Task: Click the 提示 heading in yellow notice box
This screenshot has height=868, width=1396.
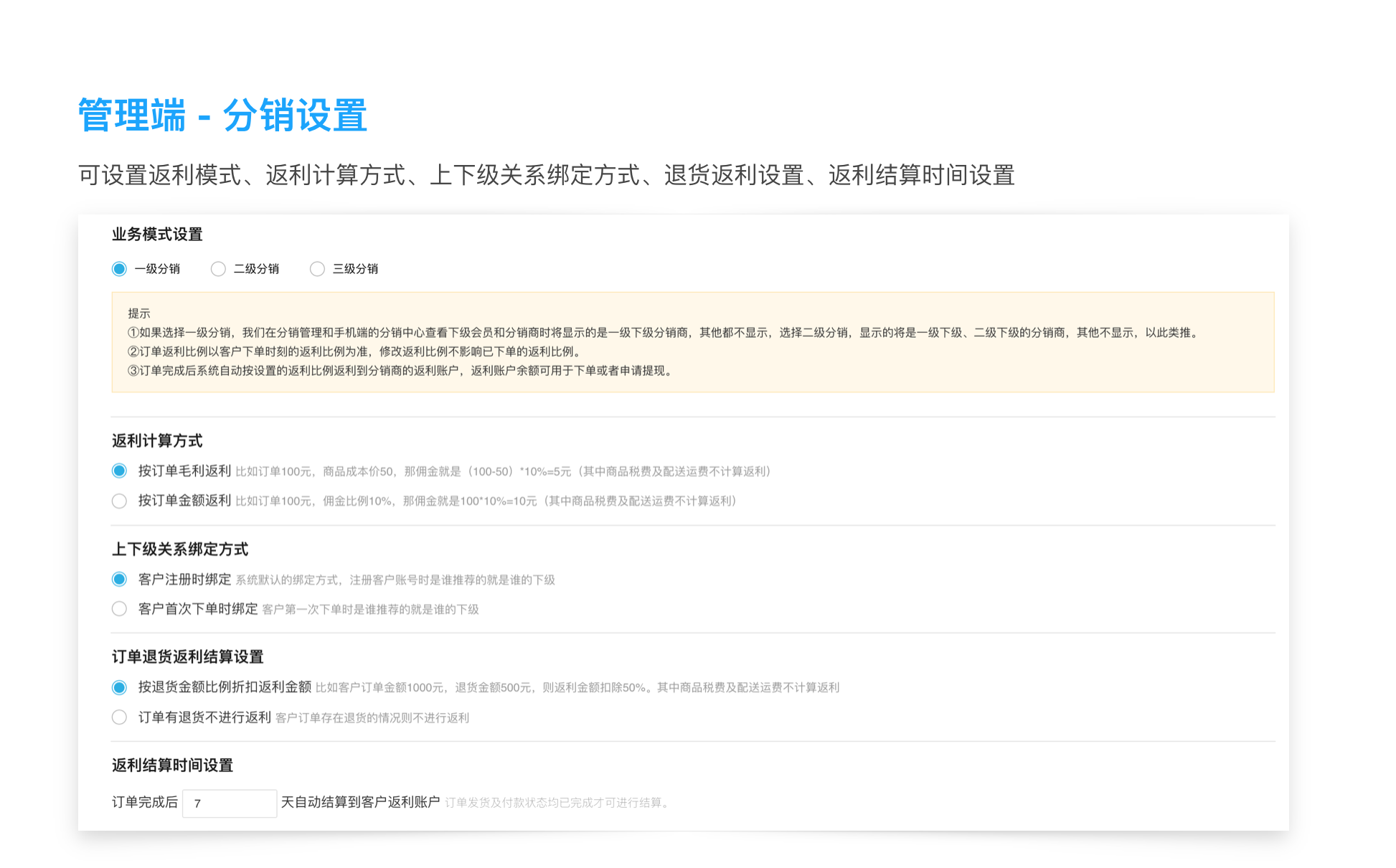Action: coord(139,313)
